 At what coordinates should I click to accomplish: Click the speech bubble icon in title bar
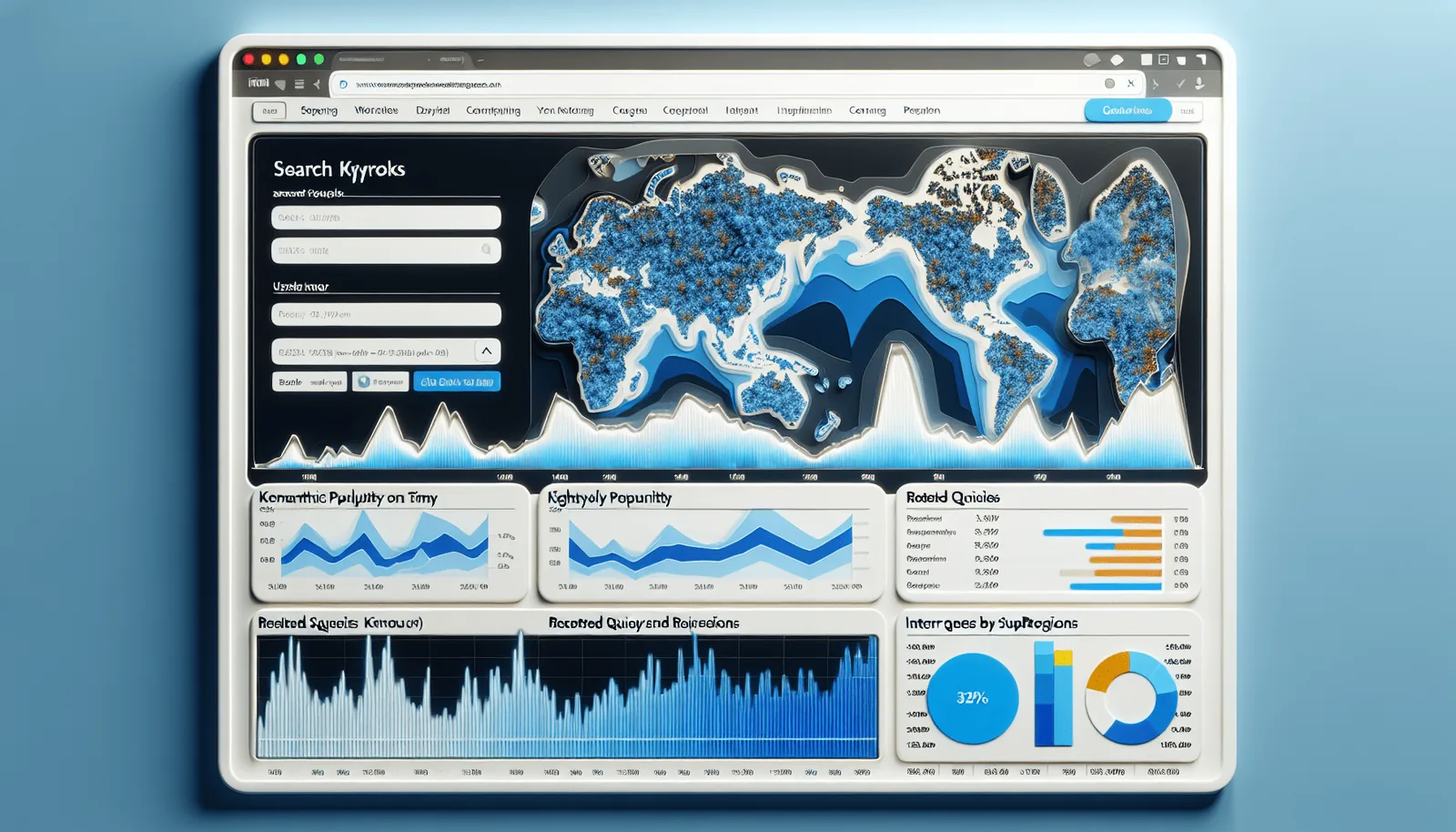[1091, 60]
